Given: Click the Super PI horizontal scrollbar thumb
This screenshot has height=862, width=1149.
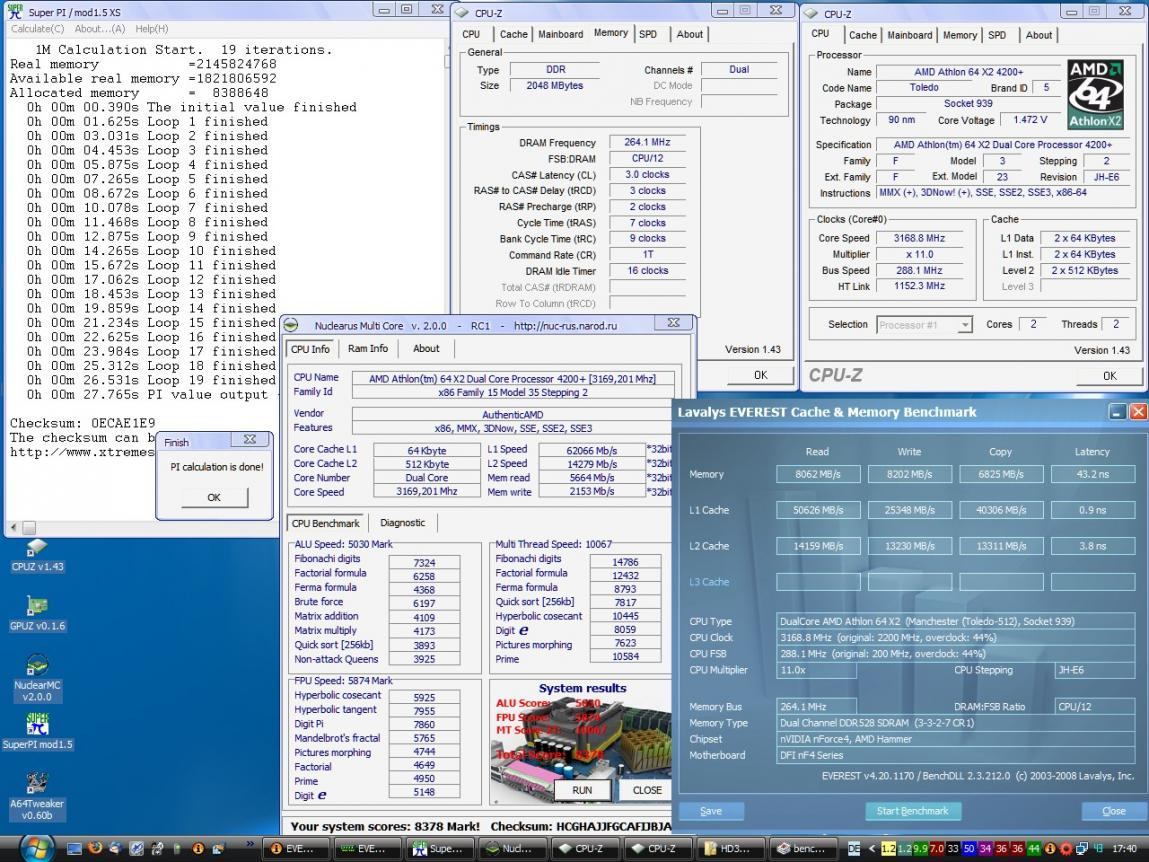Looking at the screenshot, I should pos(29,527).
